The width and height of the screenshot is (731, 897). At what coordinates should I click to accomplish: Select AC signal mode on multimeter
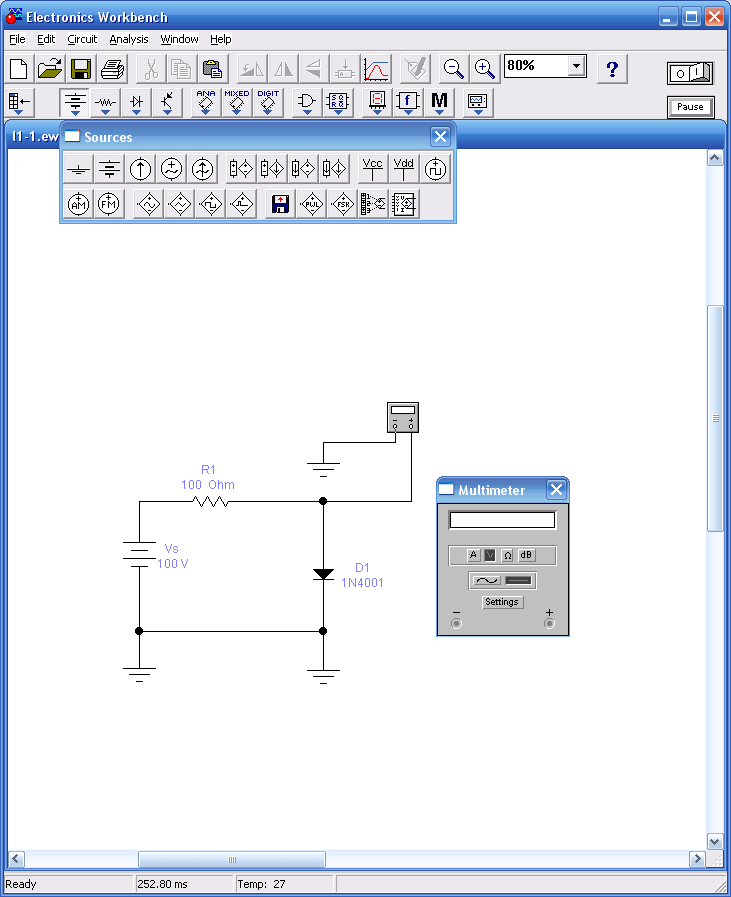(486, 581)
